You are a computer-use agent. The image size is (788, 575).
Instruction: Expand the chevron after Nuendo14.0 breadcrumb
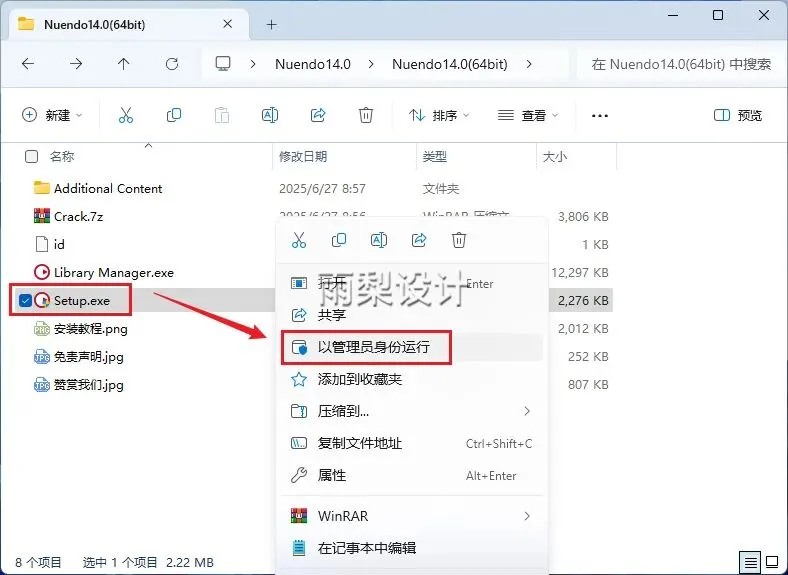pos(371,64)
